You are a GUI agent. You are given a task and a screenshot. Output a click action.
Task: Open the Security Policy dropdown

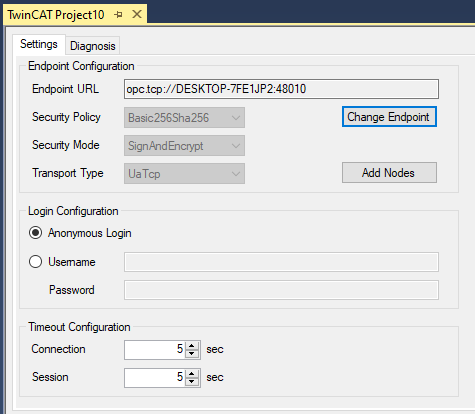(184, 117)
